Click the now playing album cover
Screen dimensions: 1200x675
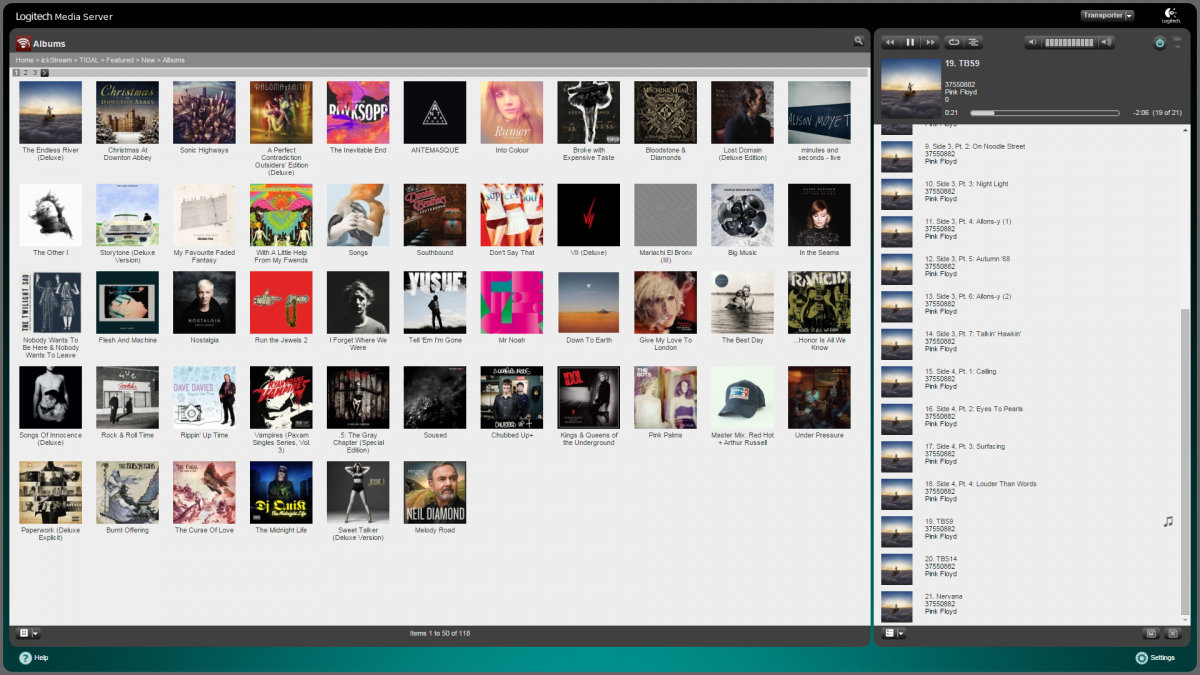[910, 87]
